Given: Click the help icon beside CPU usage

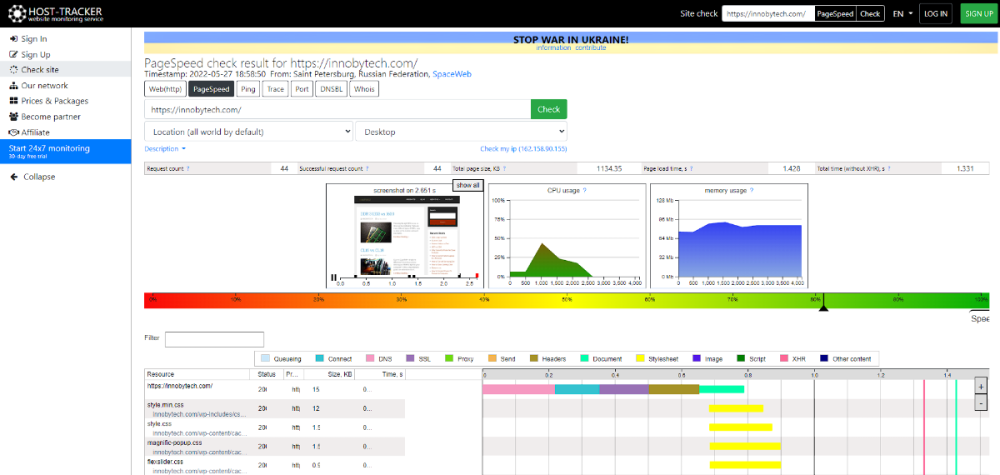Looking at the screenshot, I should point(584,190).
